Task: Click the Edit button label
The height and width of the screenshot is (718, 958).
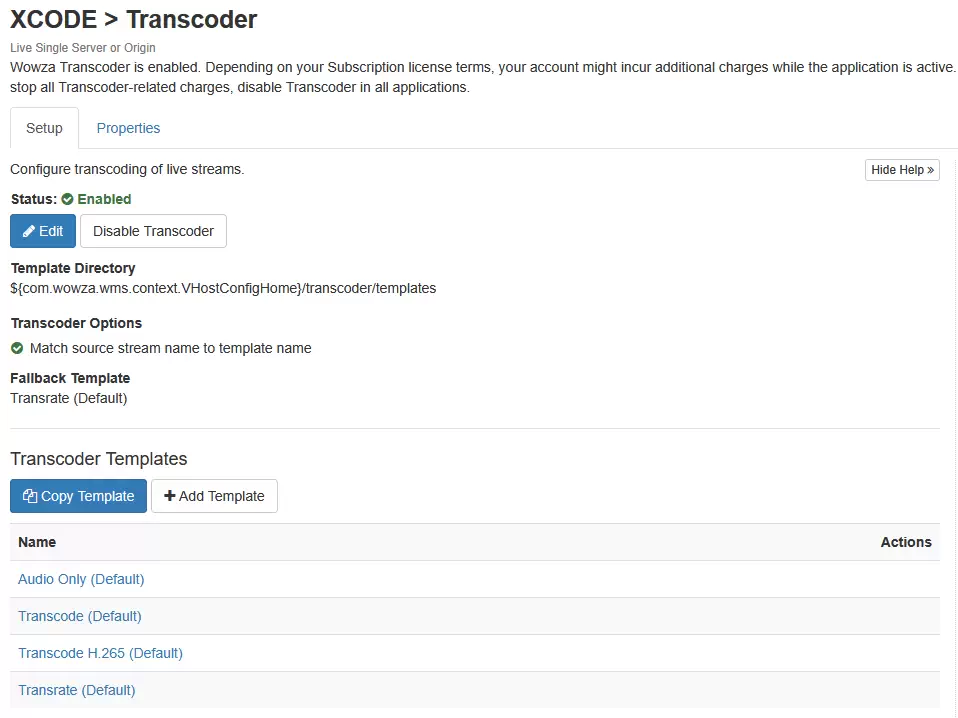Action: tap(51, 232)
